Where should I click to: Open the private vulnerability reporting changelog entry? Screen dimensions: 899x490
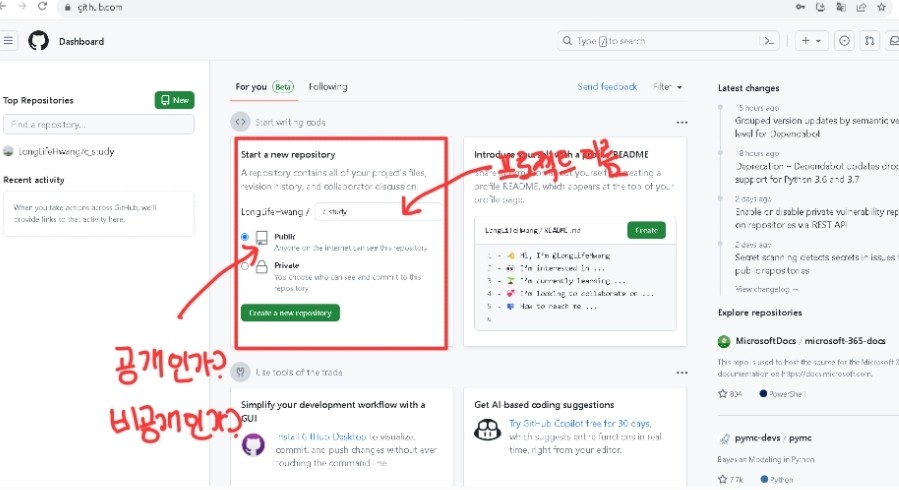[x=817, y=218]
